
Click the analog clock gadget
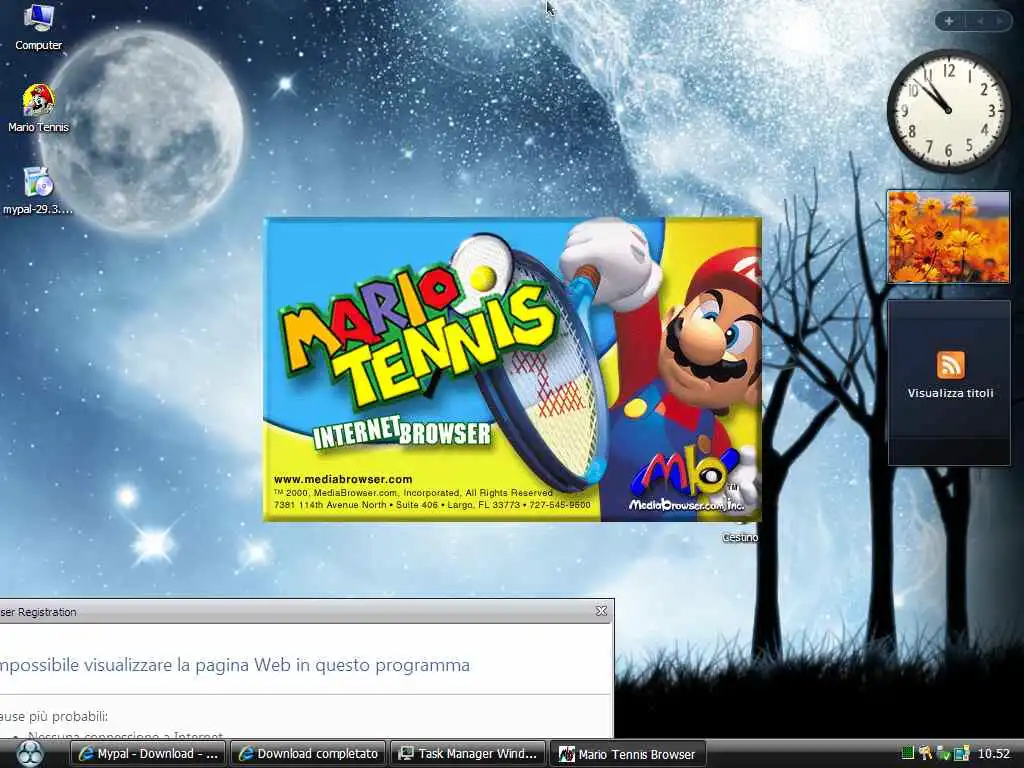pos(948,111)
